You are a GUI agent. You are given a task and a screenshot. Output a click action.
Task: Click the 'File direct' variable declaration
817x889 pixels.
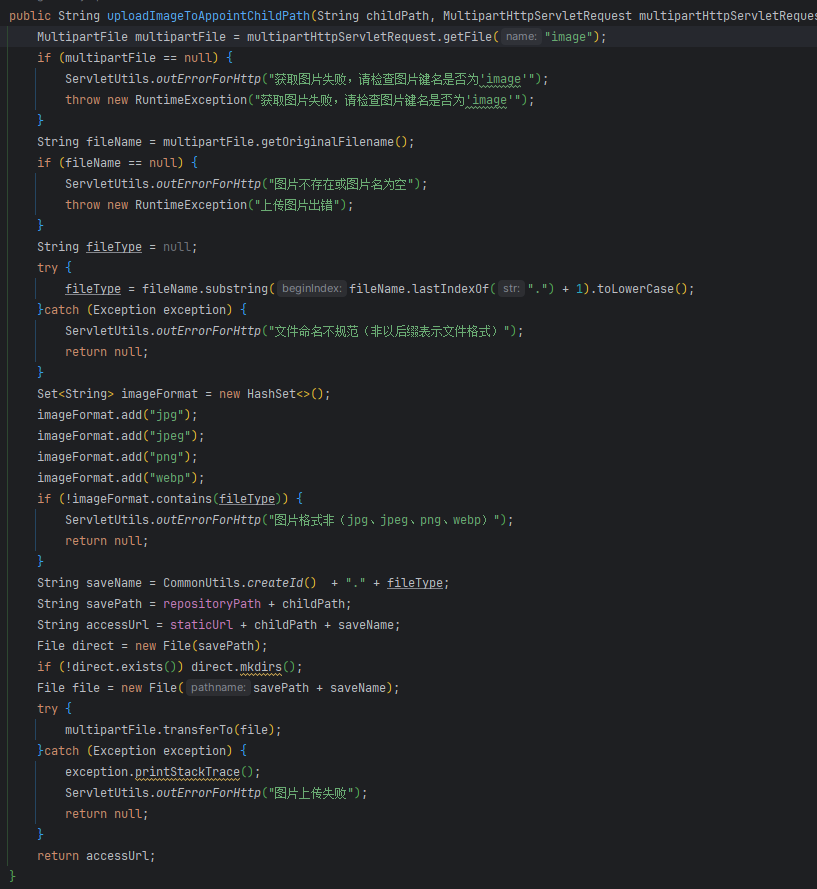75,646
